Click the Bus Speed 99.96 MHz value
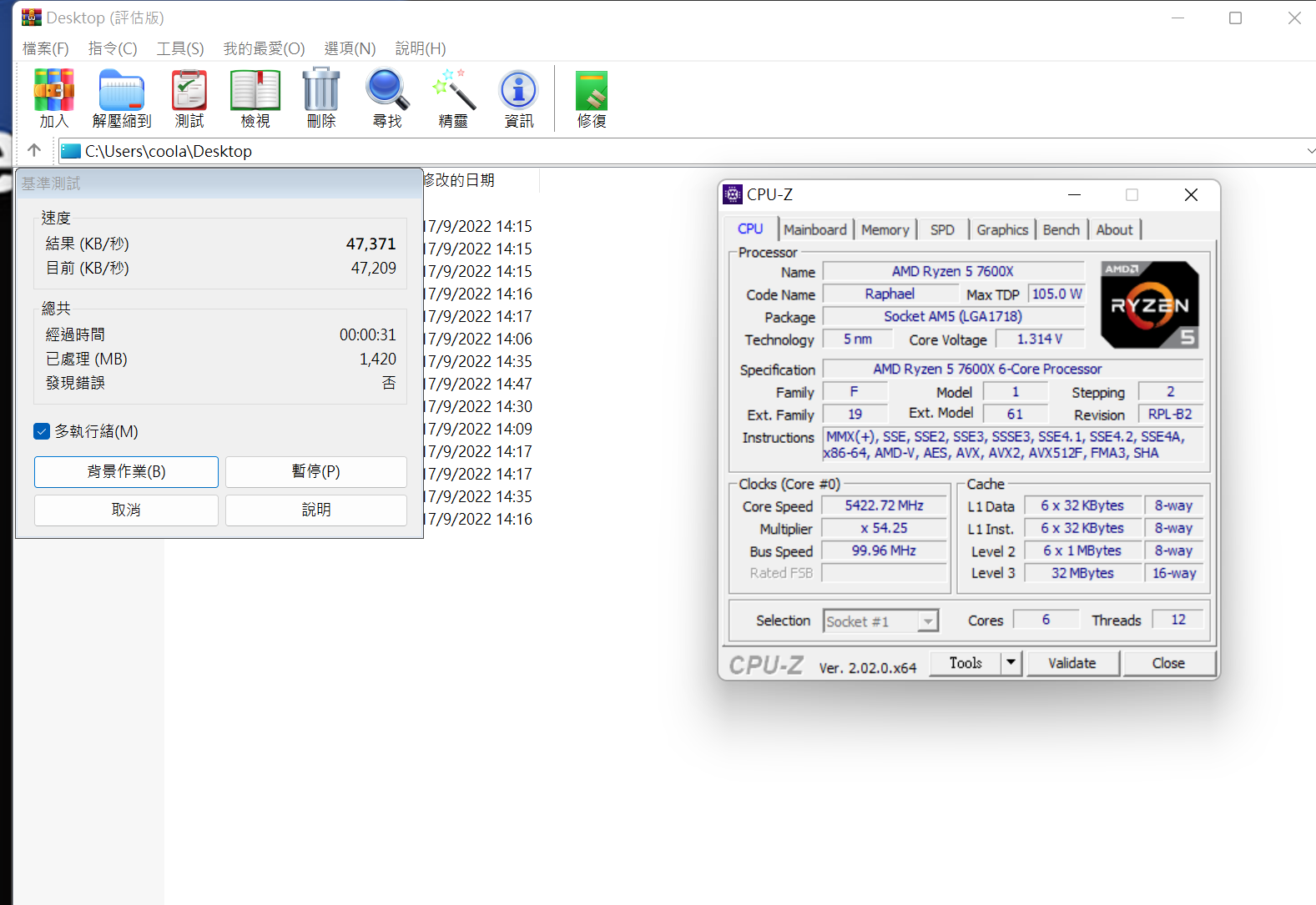The width and height of the screenshot is (1316, 905). tap(885, 551)
